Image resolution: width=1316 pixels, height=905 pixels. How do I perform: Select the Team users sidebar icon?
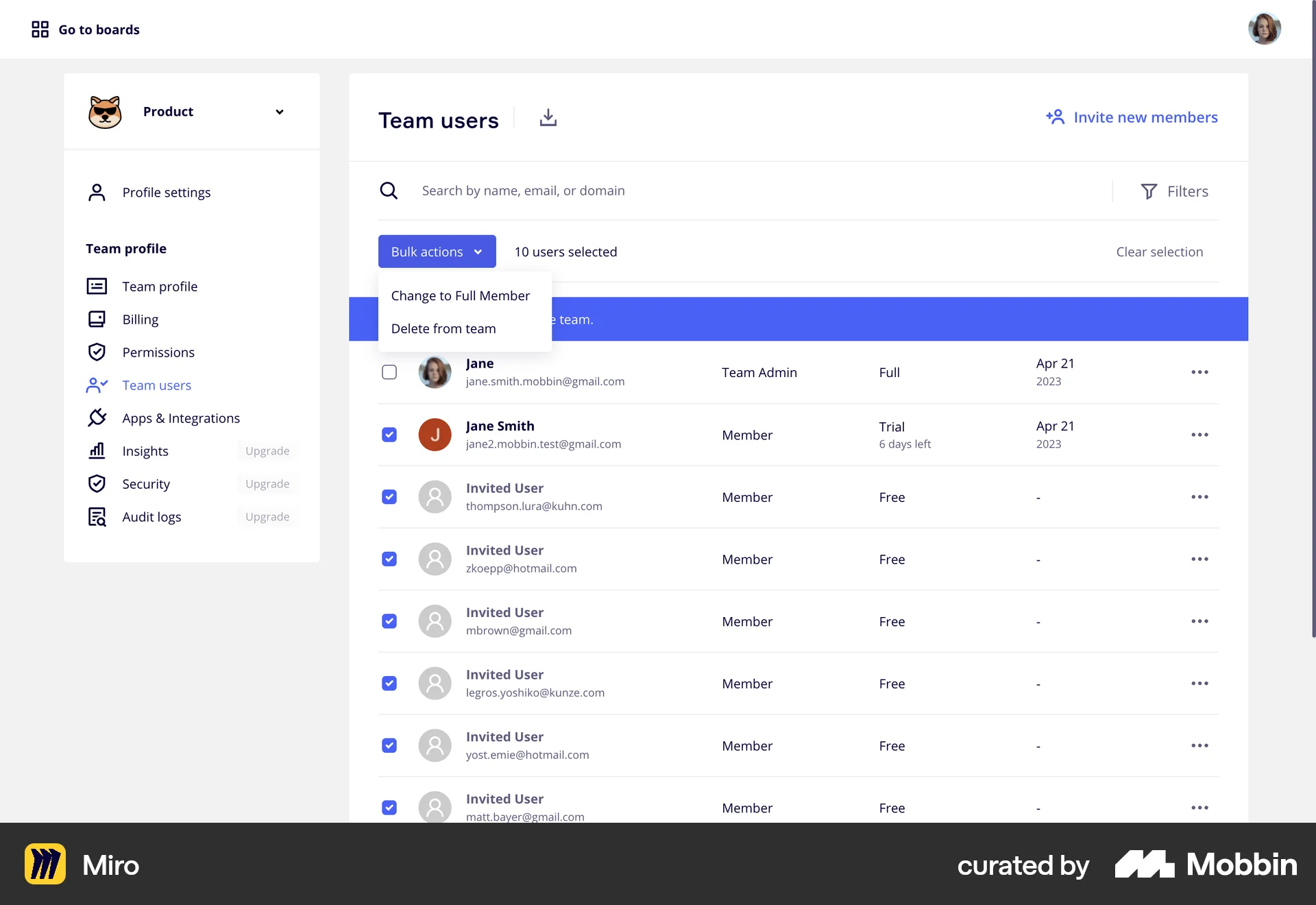click(97, 385)
